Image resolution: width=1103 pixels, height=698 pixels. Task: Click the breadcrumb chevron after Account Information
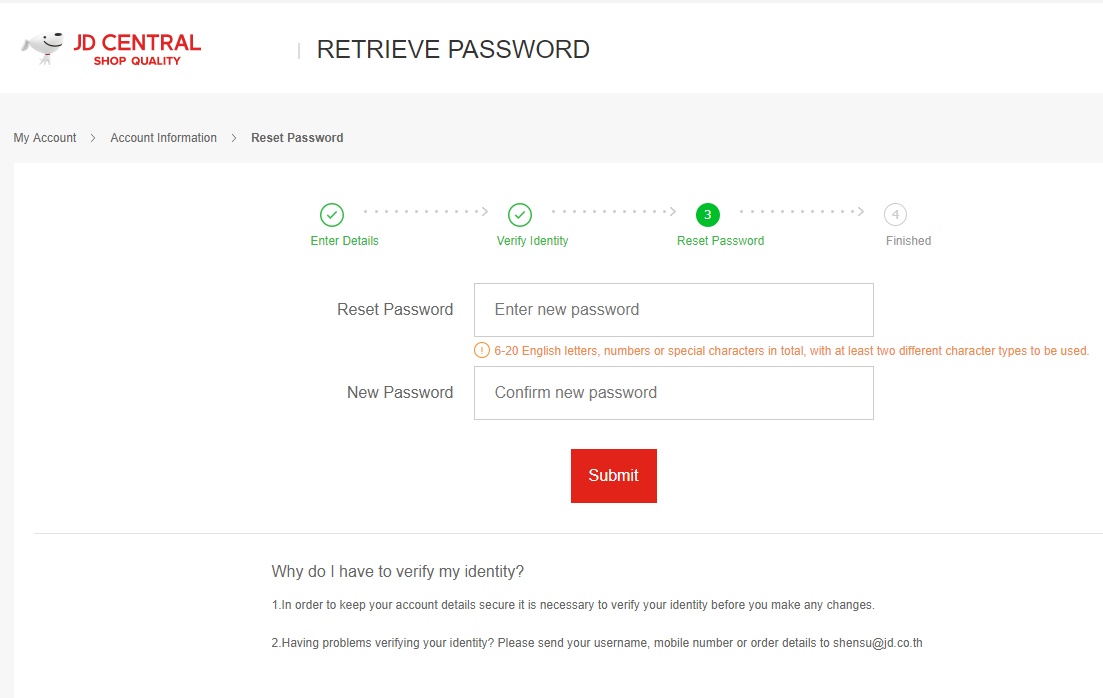[234, 138]
